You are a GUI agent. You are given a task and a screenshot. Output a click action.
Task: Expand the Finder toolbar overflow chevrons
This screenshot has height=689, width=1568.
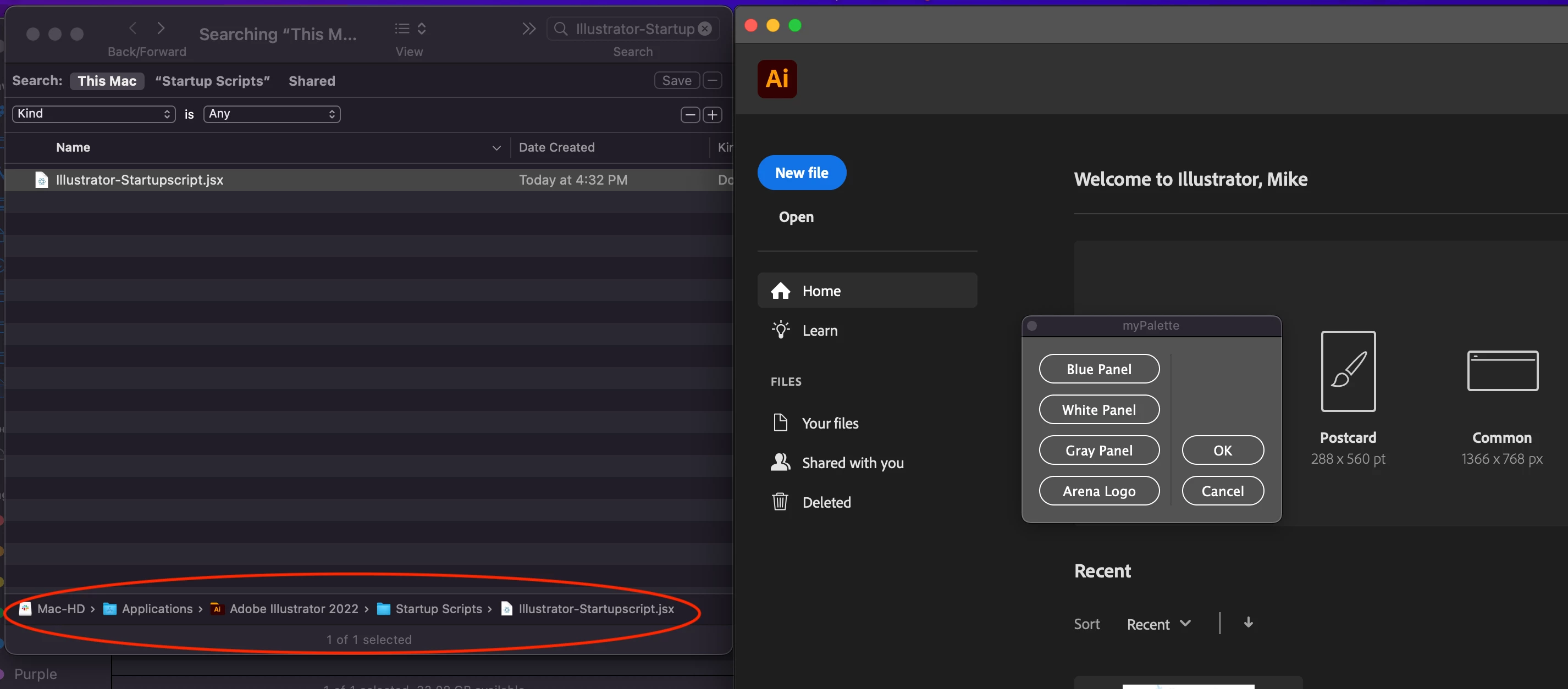click(528, 29)
